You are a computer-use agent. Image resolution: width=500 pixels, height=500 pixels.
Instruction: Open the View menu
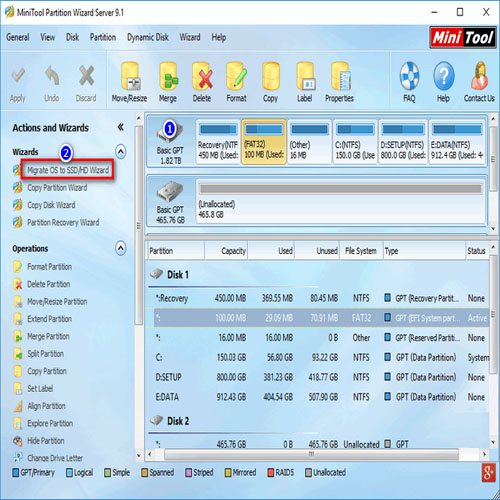48,37
